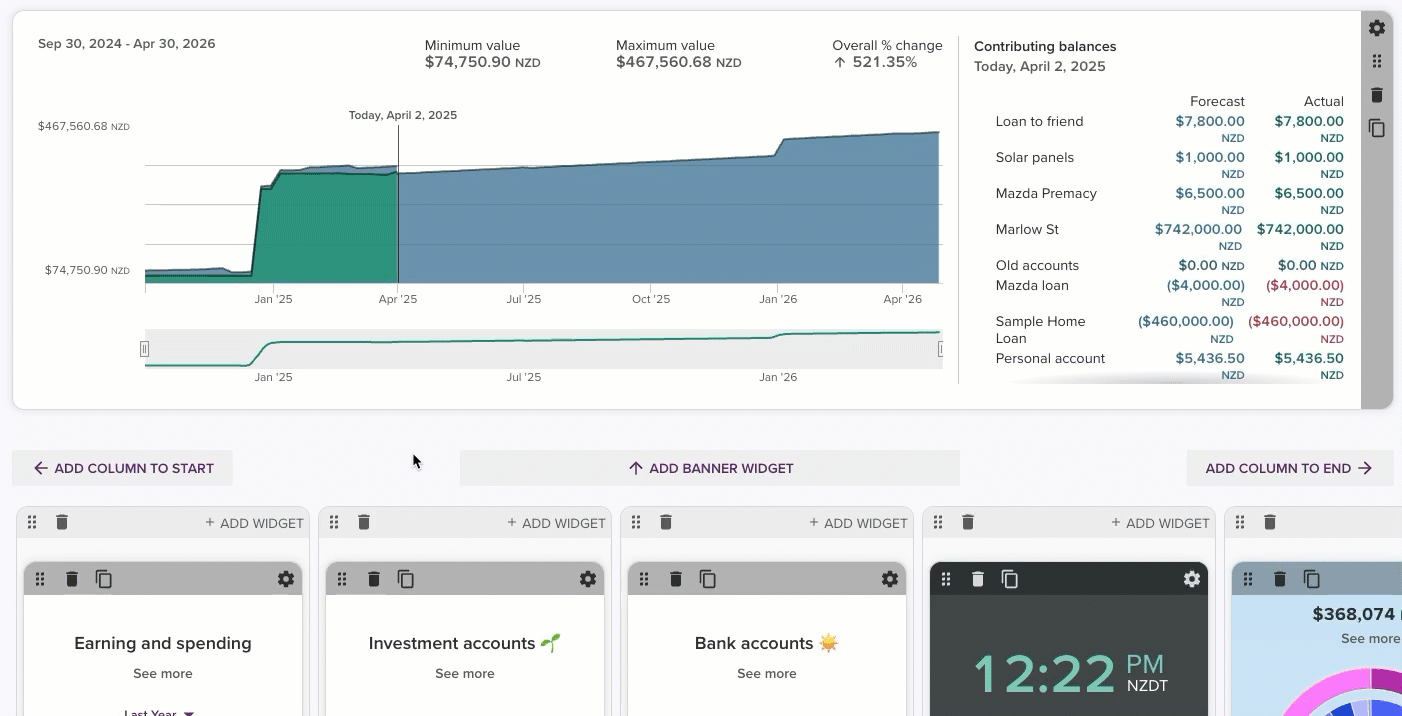Click right handle of chart range slider
Image resolution: width=1402 pixels, height=716 pixels.
[x=940, y=349]
